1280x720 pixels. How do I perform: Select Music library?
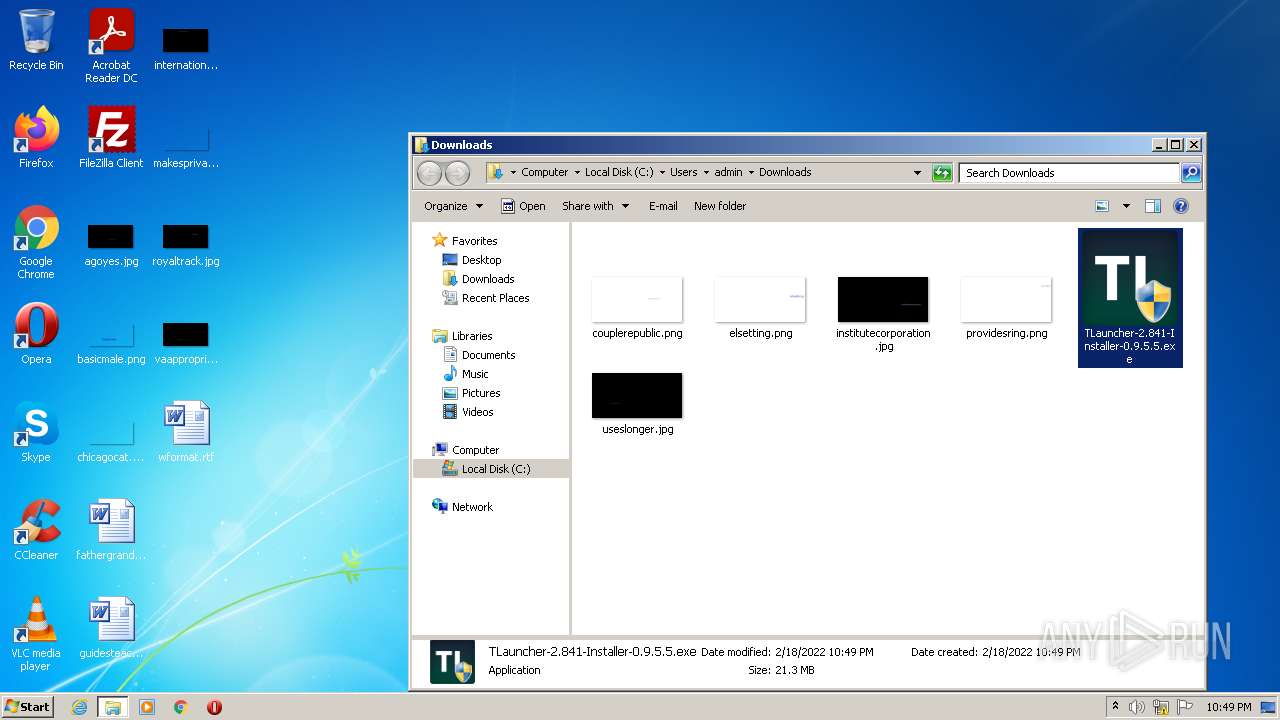point(475,374)
